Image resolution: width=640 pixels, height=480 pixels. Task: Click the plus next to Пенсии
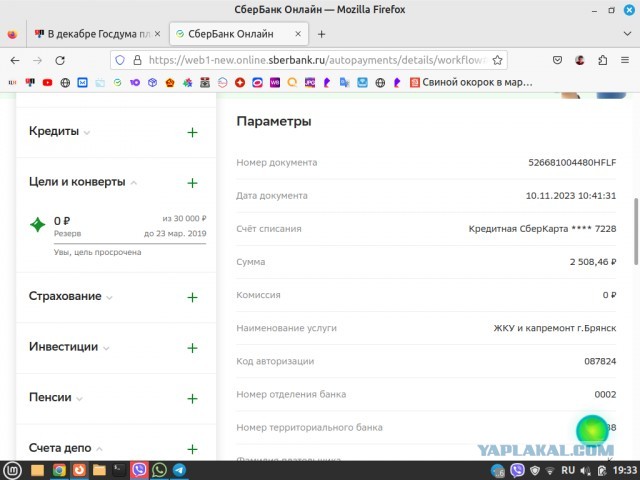coord(192,398)
